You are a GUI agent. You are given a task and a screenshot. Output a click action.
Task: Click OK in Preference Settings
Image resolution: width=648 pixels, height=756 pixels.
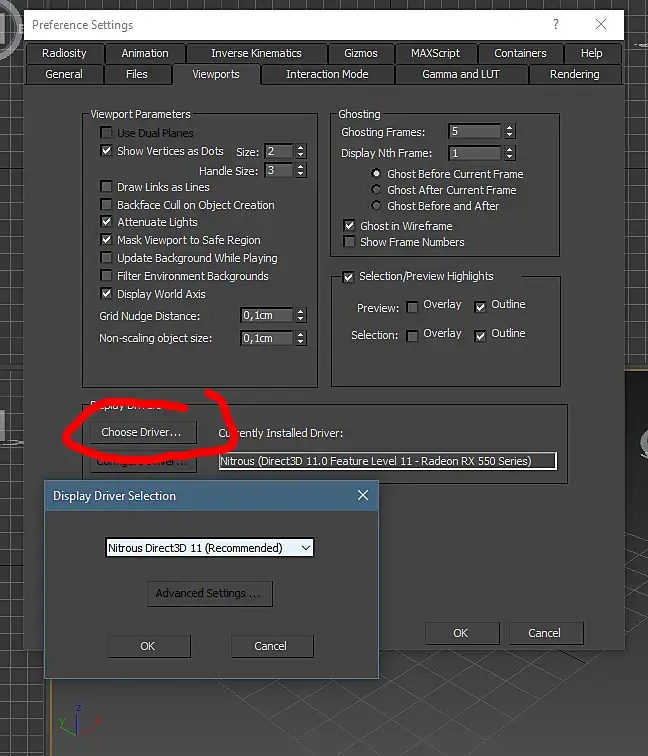(x=462, y=633)
